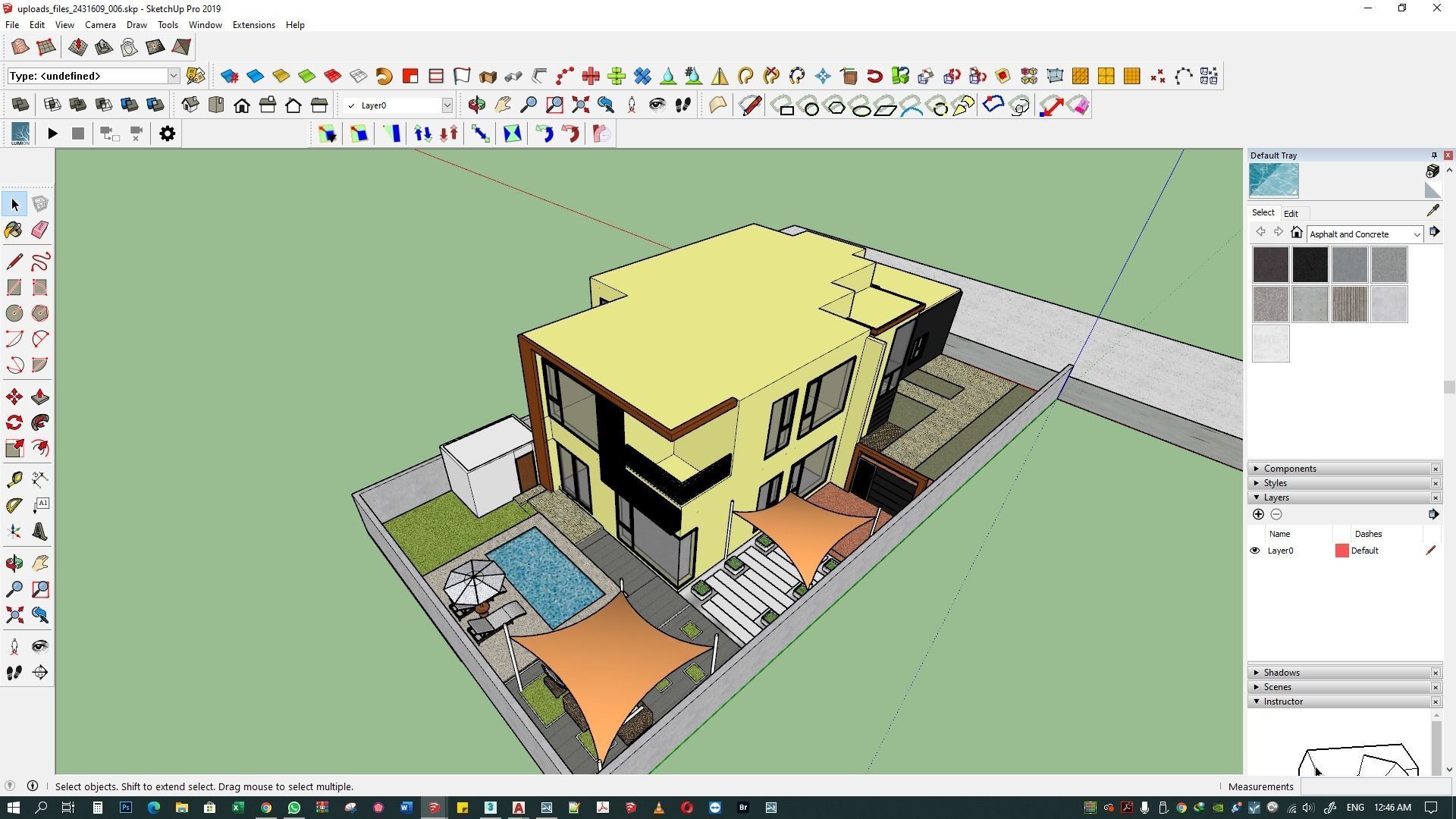Select the Push/Pull tool
Image resolution: width=1456 pixels, height=819 pixels.
[39, 397]
